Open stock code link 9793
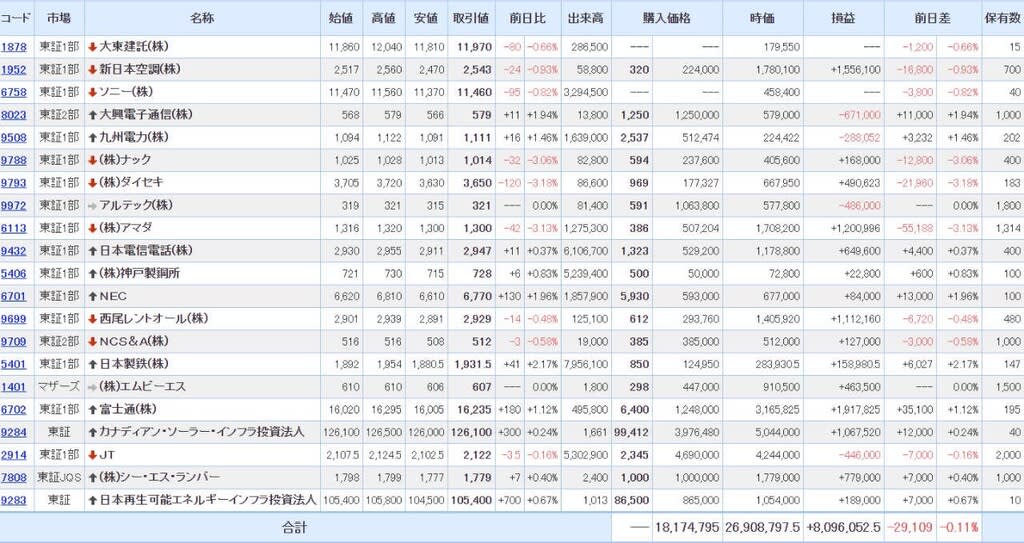Viewport: 1024px width, 543px height. (x=13, y=183)
